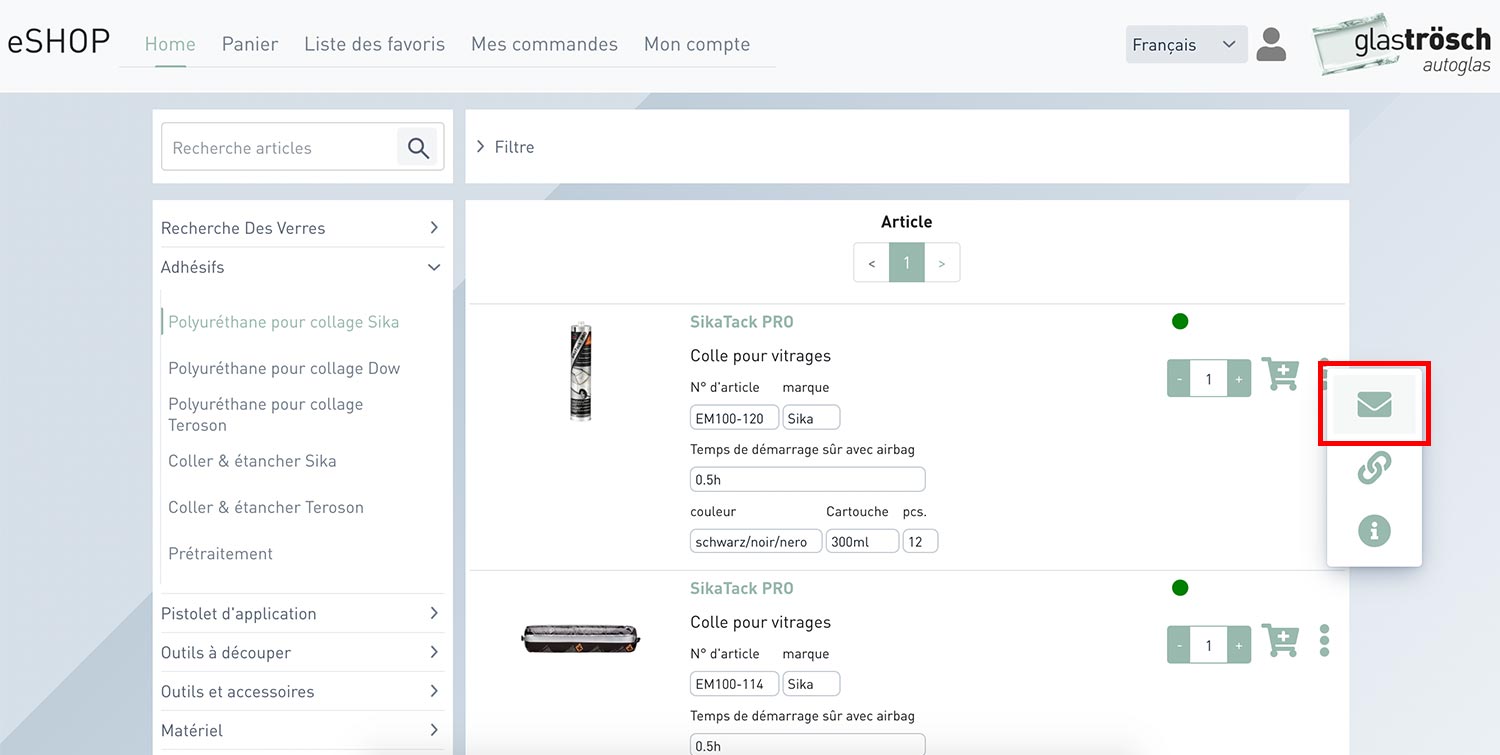
Task: Open second SikaTack PRO sausage title
Action: tap(742, 588)
